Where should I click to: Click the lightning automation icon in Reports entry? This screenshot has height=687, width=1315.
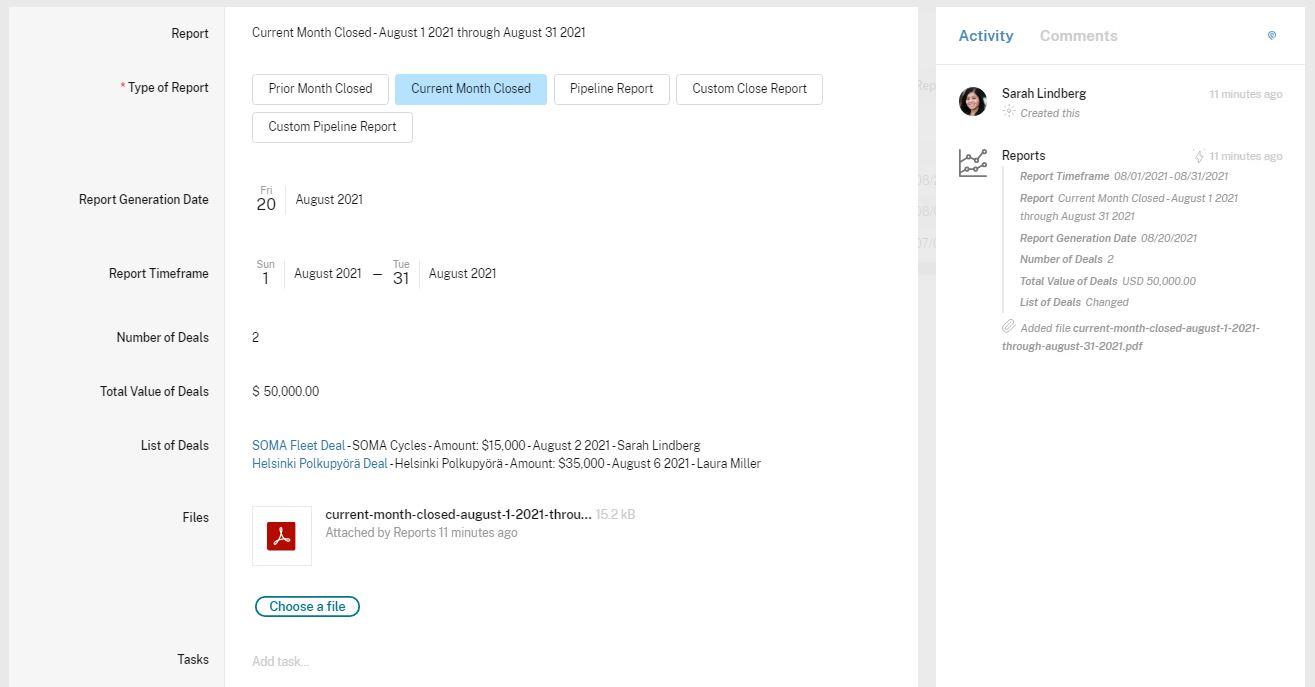(x=1198, y=156)
